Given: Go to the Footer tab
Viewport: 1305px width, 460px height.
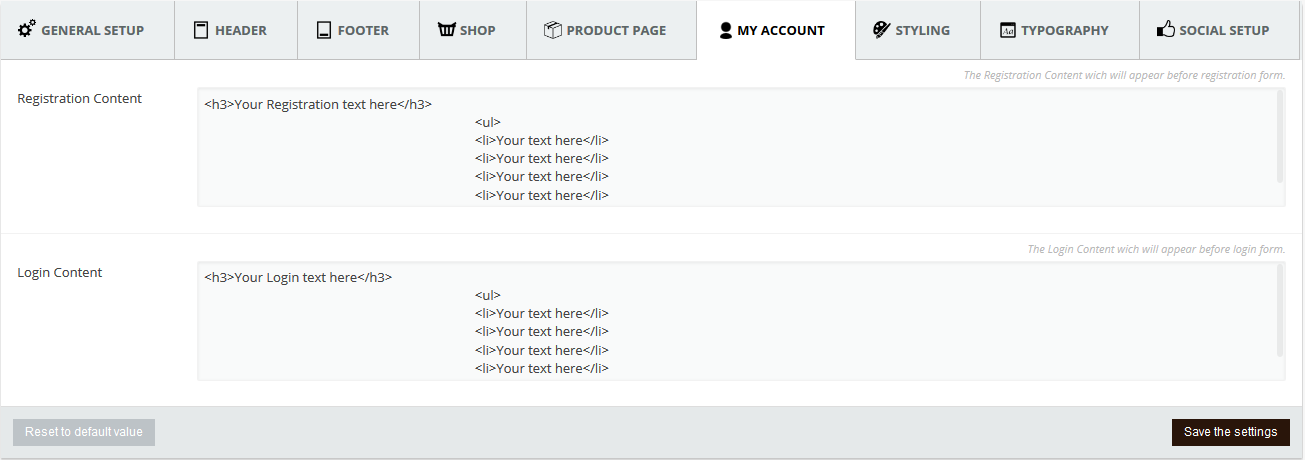Looking at the screenshot, I should click(x=358, y=30).
